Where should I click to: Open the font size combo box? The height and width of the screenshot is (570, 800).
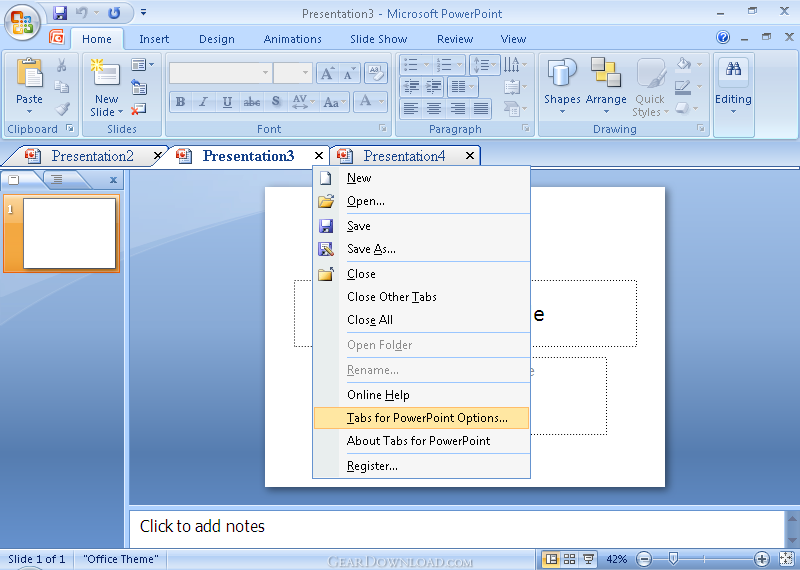[292, 73]
